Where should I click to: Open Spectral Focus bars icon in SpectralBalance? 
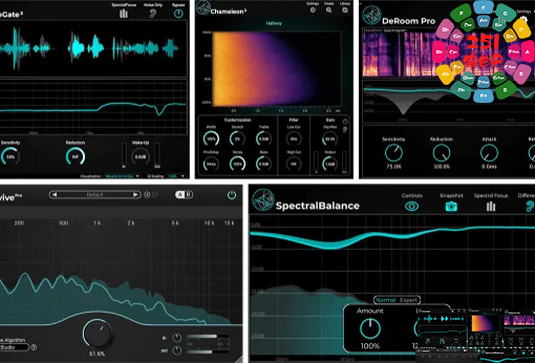point(491,206)
